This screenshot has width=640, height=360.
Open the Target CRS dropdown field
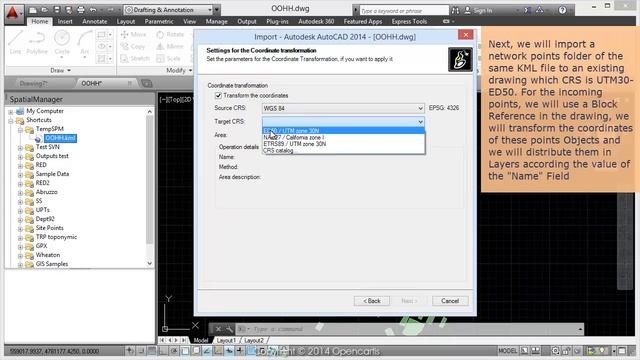click(343, 122)
